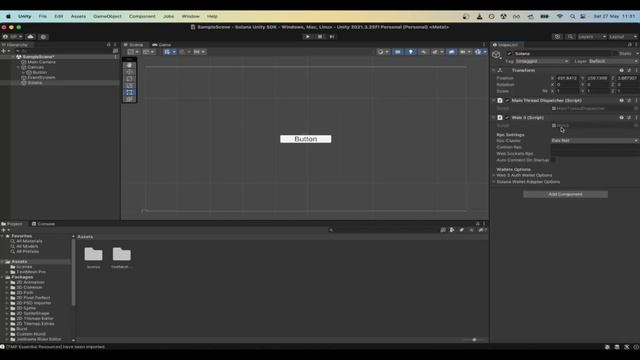Select the Move tool in scene toolbar
The width and height of the screenshot is (640, 360).
tap(129, 72)
